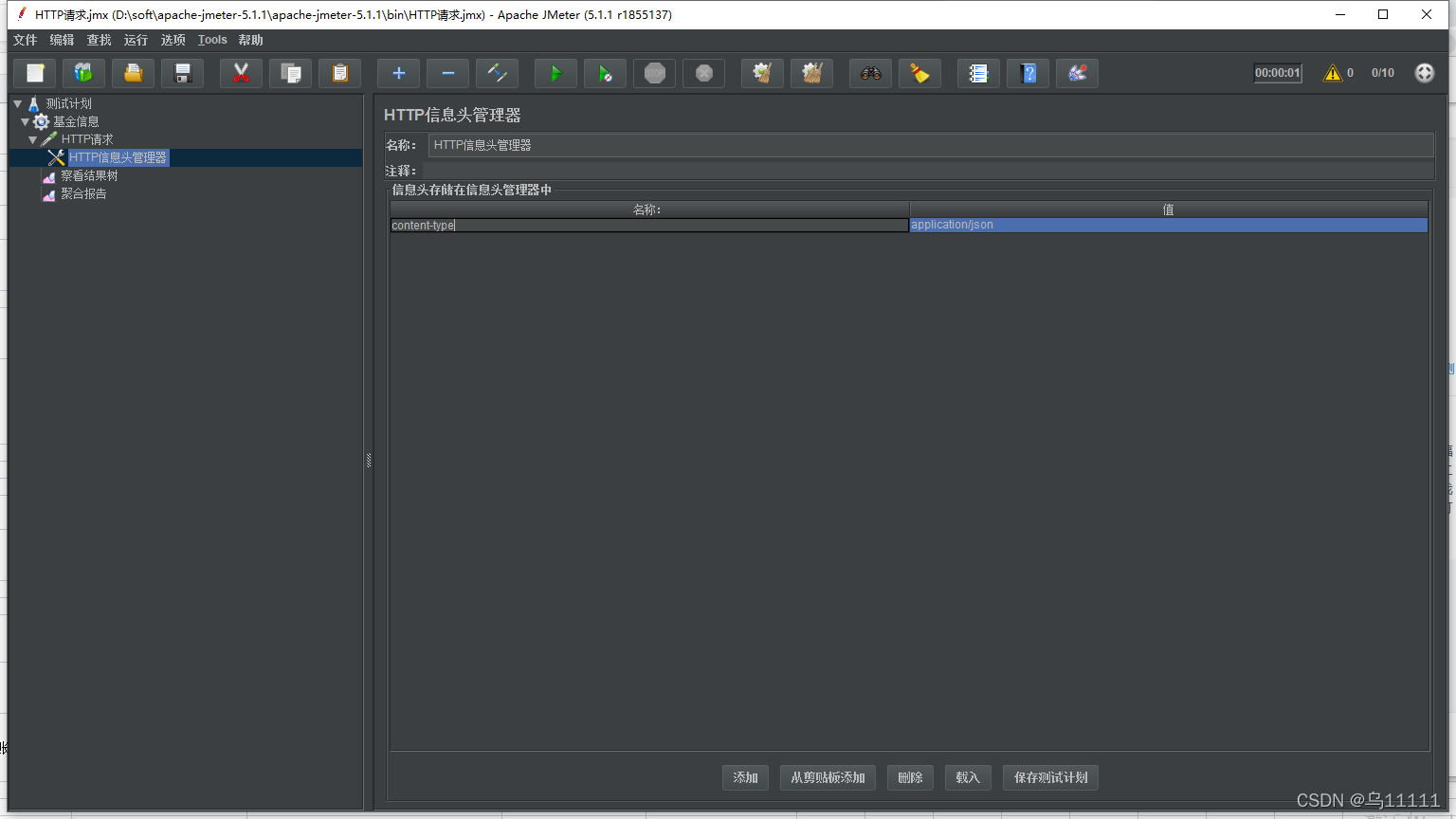
Task: Expand all nodes with plus icon
Action: tap(398, 73)
